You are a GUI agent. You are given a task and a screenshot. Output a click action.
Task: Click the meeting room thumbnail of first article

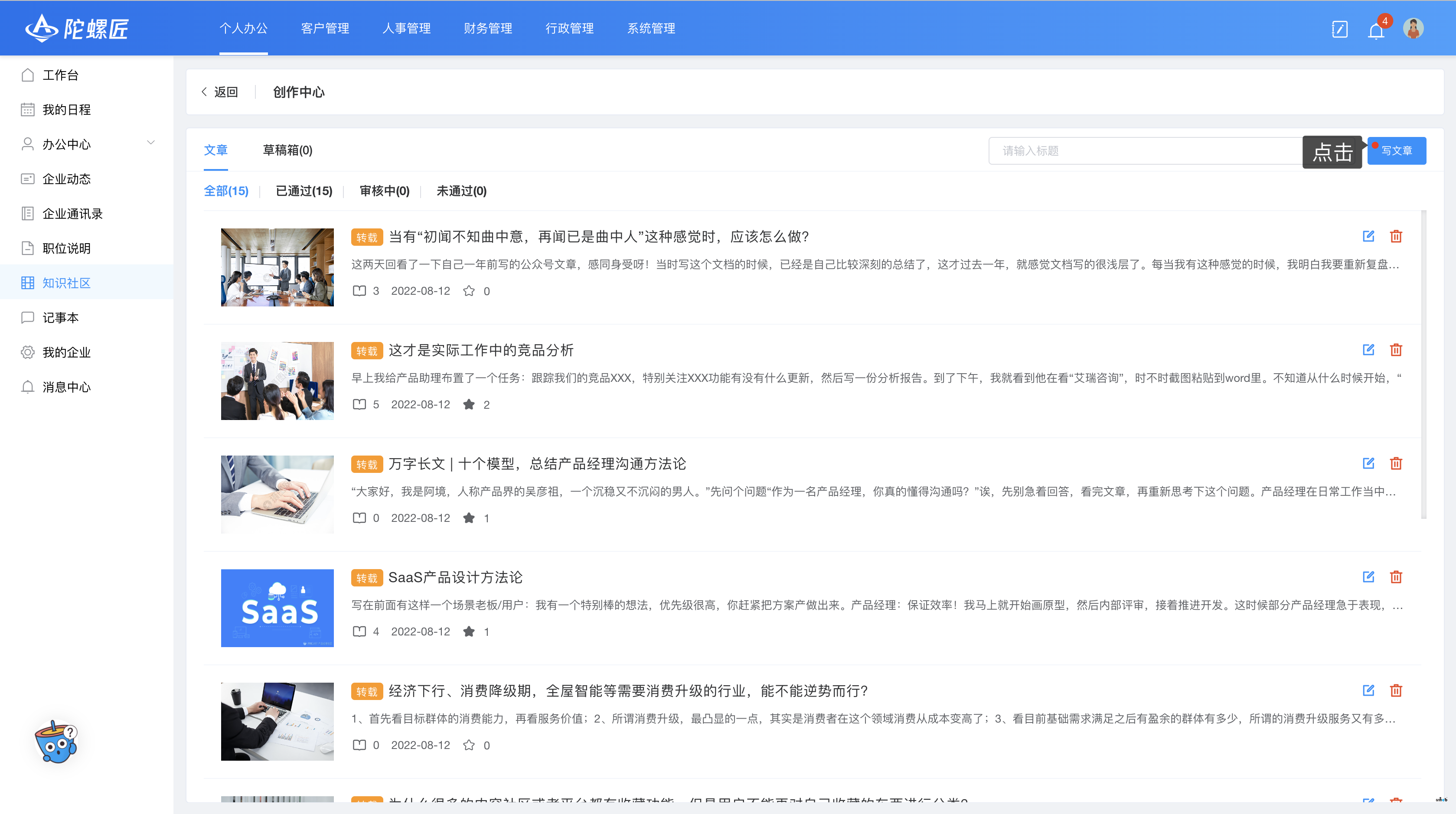pos(277,267)
